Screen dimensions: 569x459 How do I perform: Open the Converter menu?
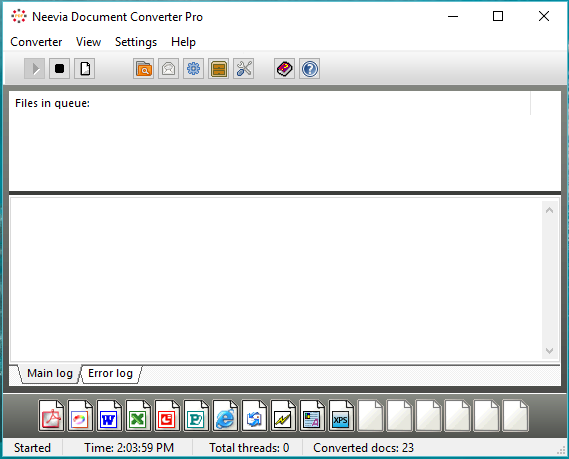point(36,42)
